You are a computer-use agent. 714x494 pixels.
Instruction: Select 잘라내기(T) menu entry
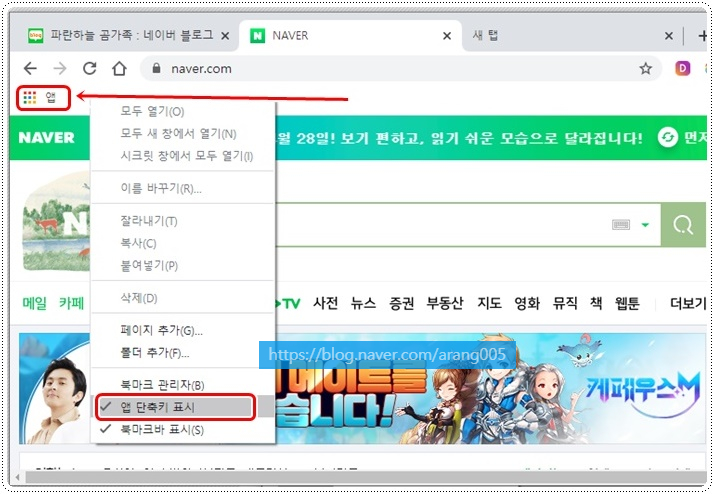[183, 221]
